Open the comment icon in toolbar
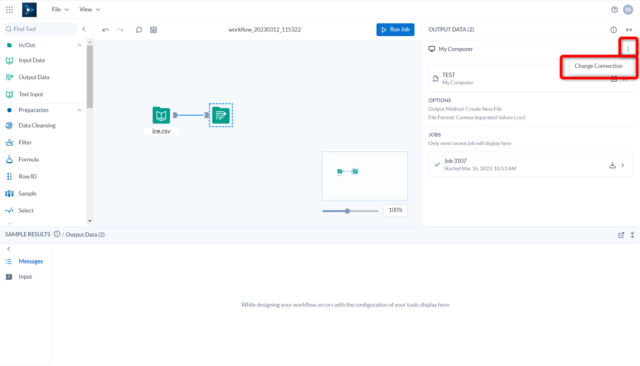Screen dimensions: 640x366 tap(139, 30)
